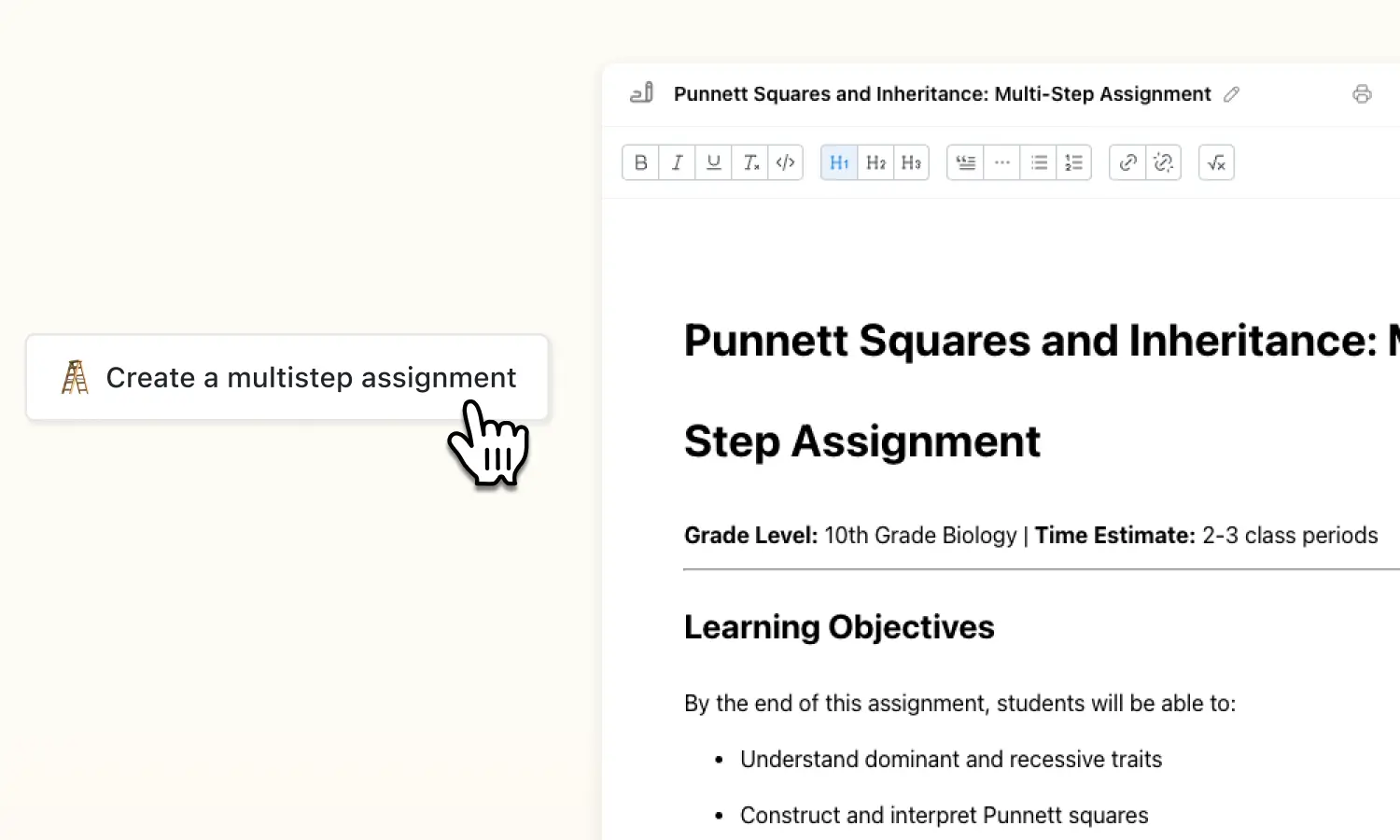Clear text formatting
Image resolution: width=1400 pixels, height=840 pixels.
tap(749, 162)
